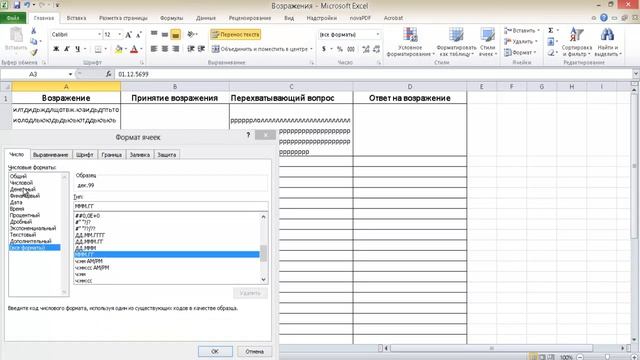Align cell text to the left
Image resolution: width=640 pixels, height=360 pixels.
[x=154, y=49]
